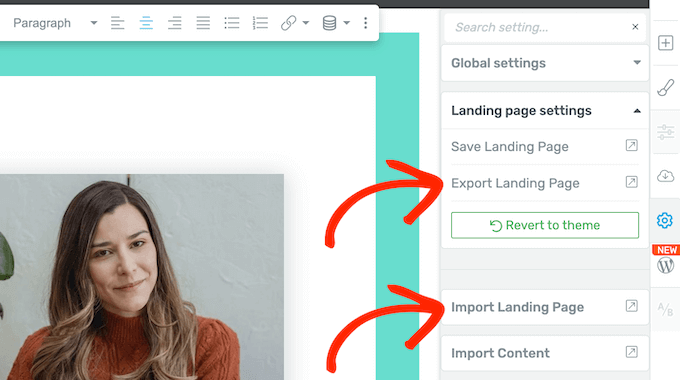The image size is (680, 380).
Task: Insert dynamic text database icon
Action: point(329,23)
